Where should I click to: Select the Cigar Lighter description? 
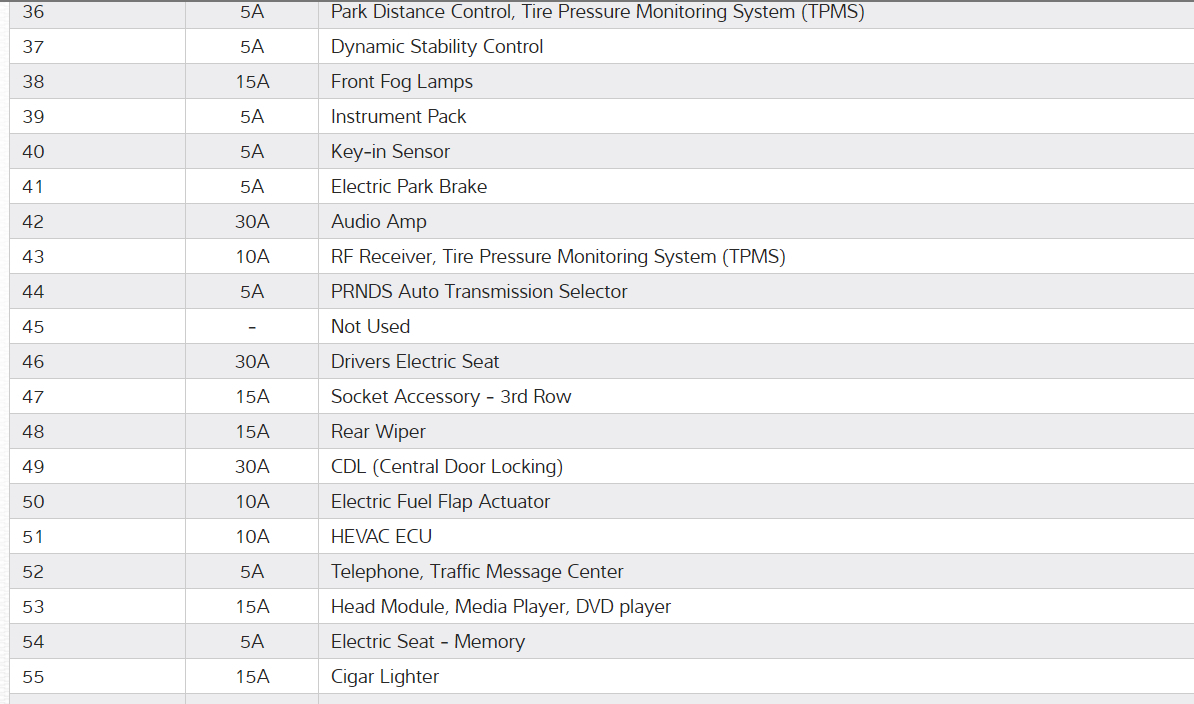pos(385,677)
